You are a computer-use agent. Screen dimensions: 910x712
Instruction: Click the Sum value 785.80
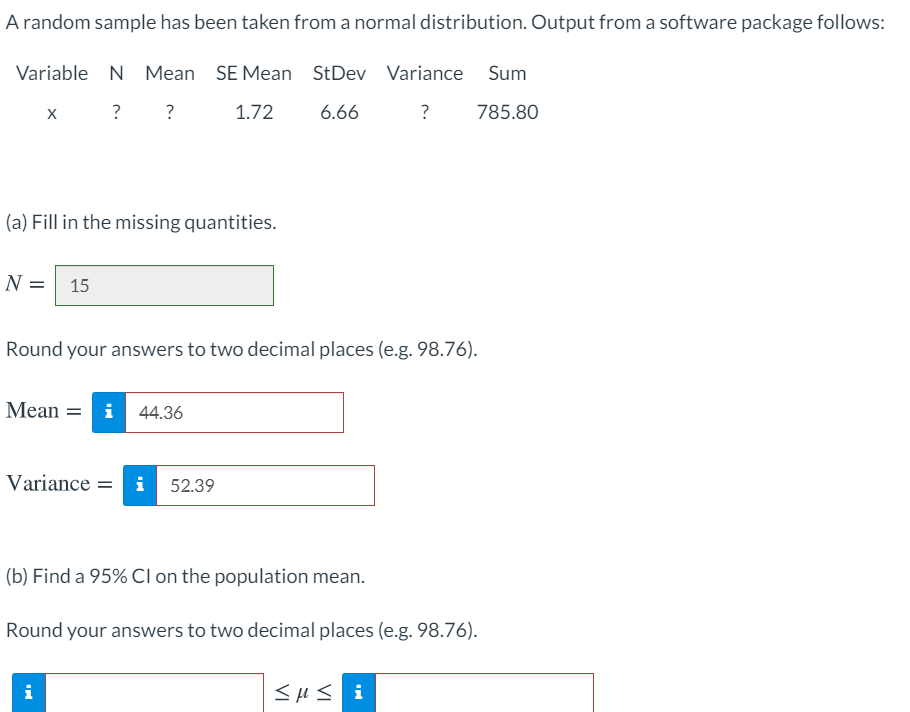point(507,112)
